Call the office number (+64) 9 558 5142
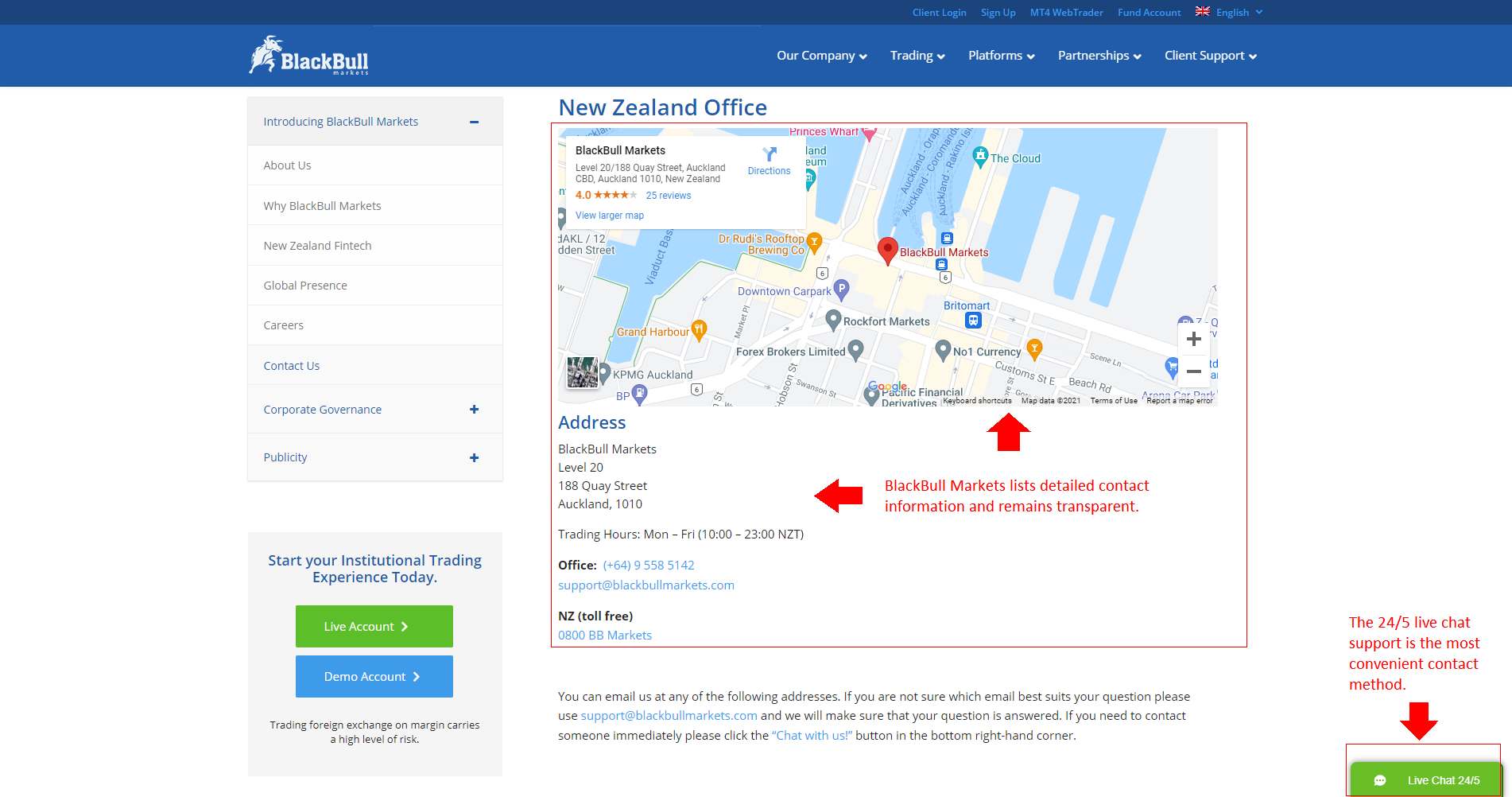This screenshot has height=797, width=1512. pos(649,565)
